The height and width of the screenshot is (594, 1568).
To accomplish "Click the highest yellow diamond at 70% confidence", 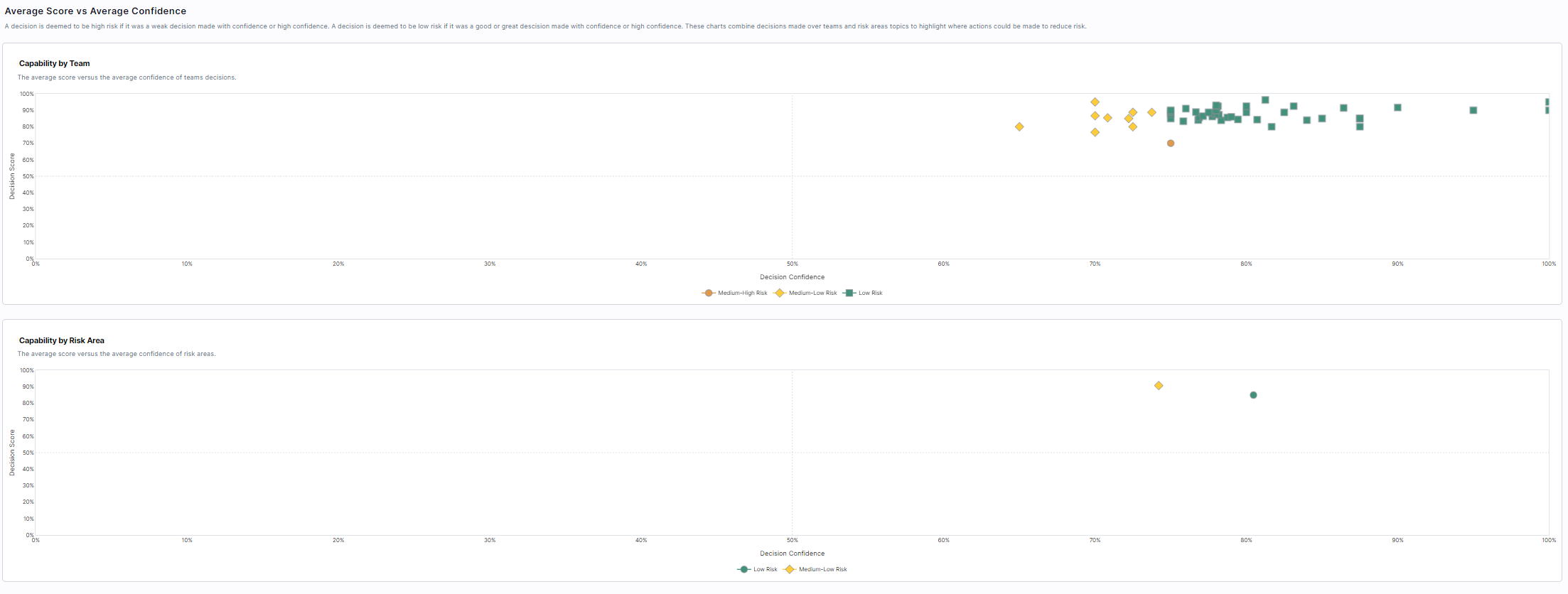I will click(1095, 102).
